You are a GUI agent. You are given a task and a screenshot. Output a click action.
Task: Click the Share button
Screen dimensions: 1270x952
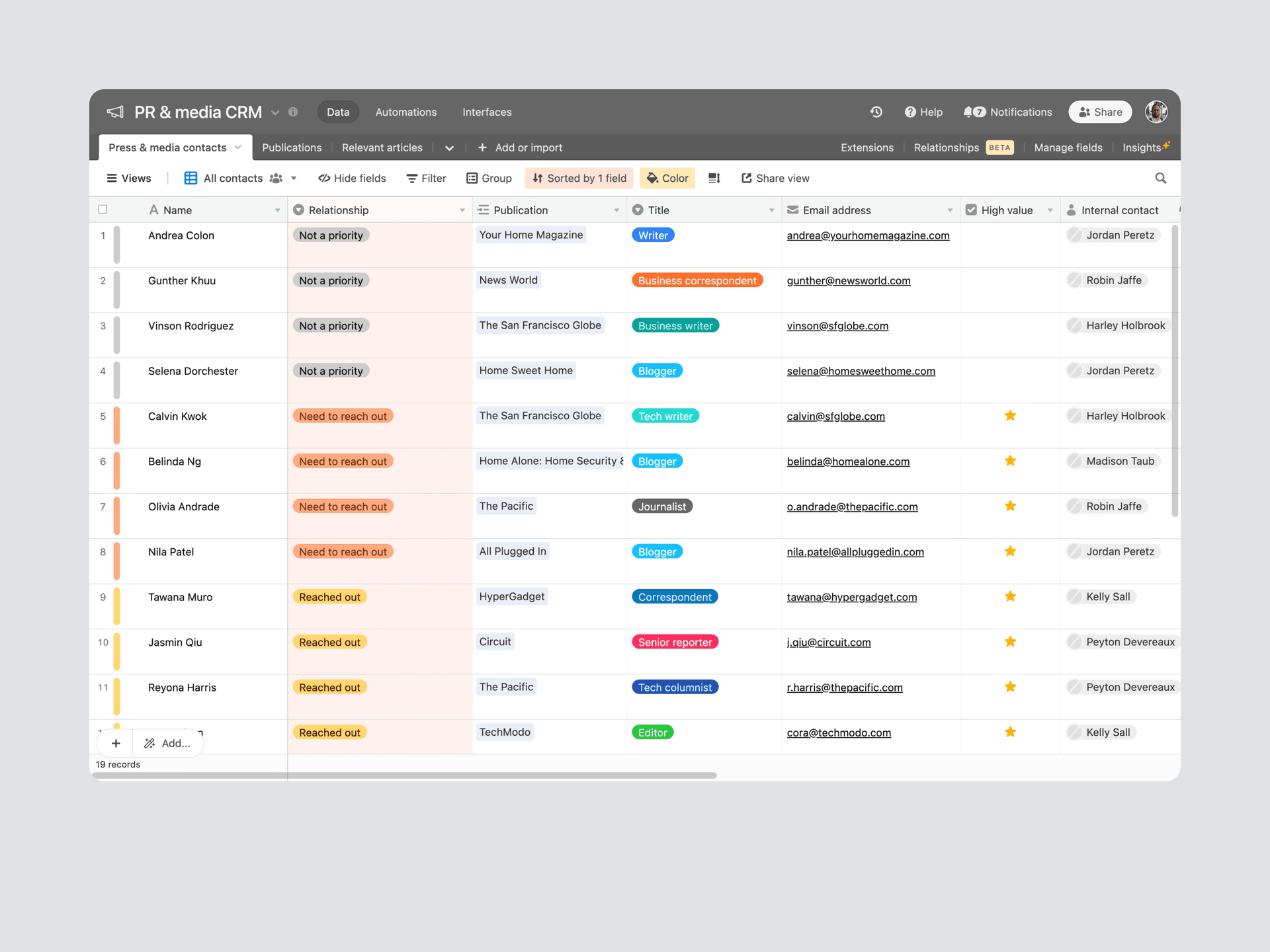click(1100, 112)
